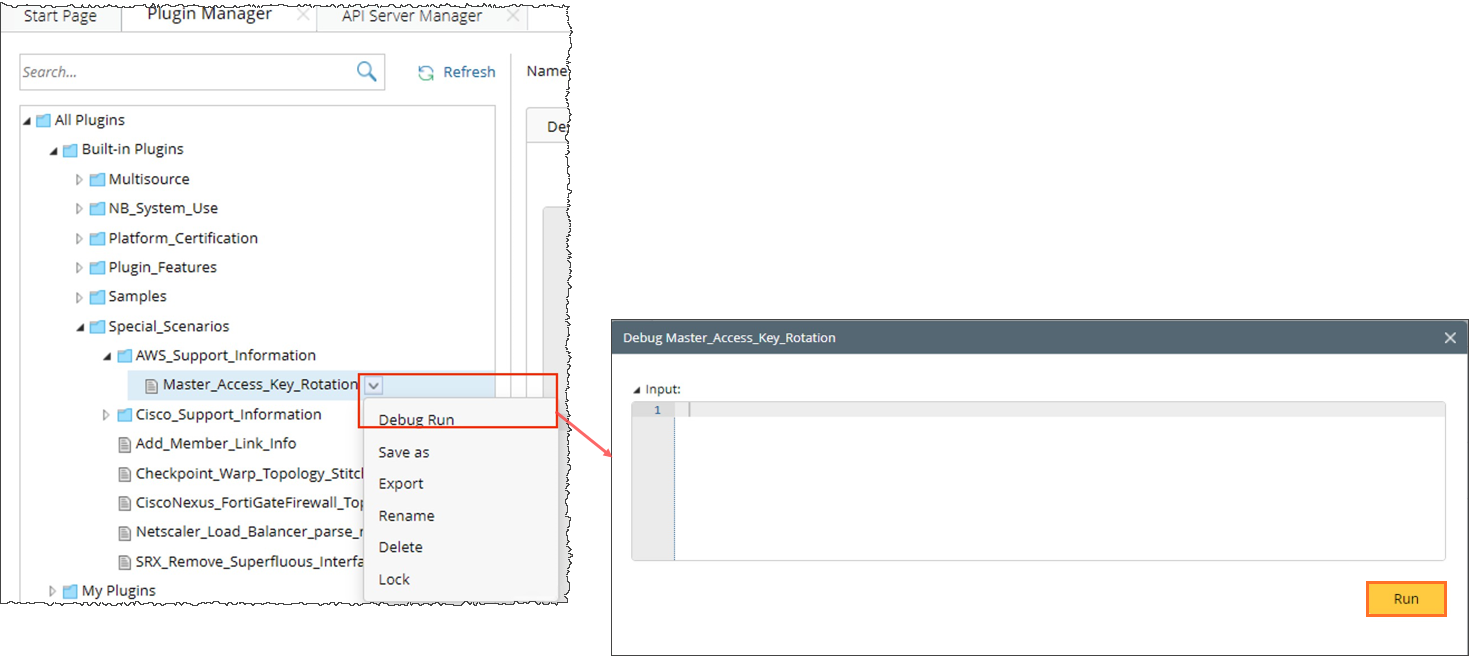
Task: Select the NB_System_Use tree item
Action: [x=163, y=209]
